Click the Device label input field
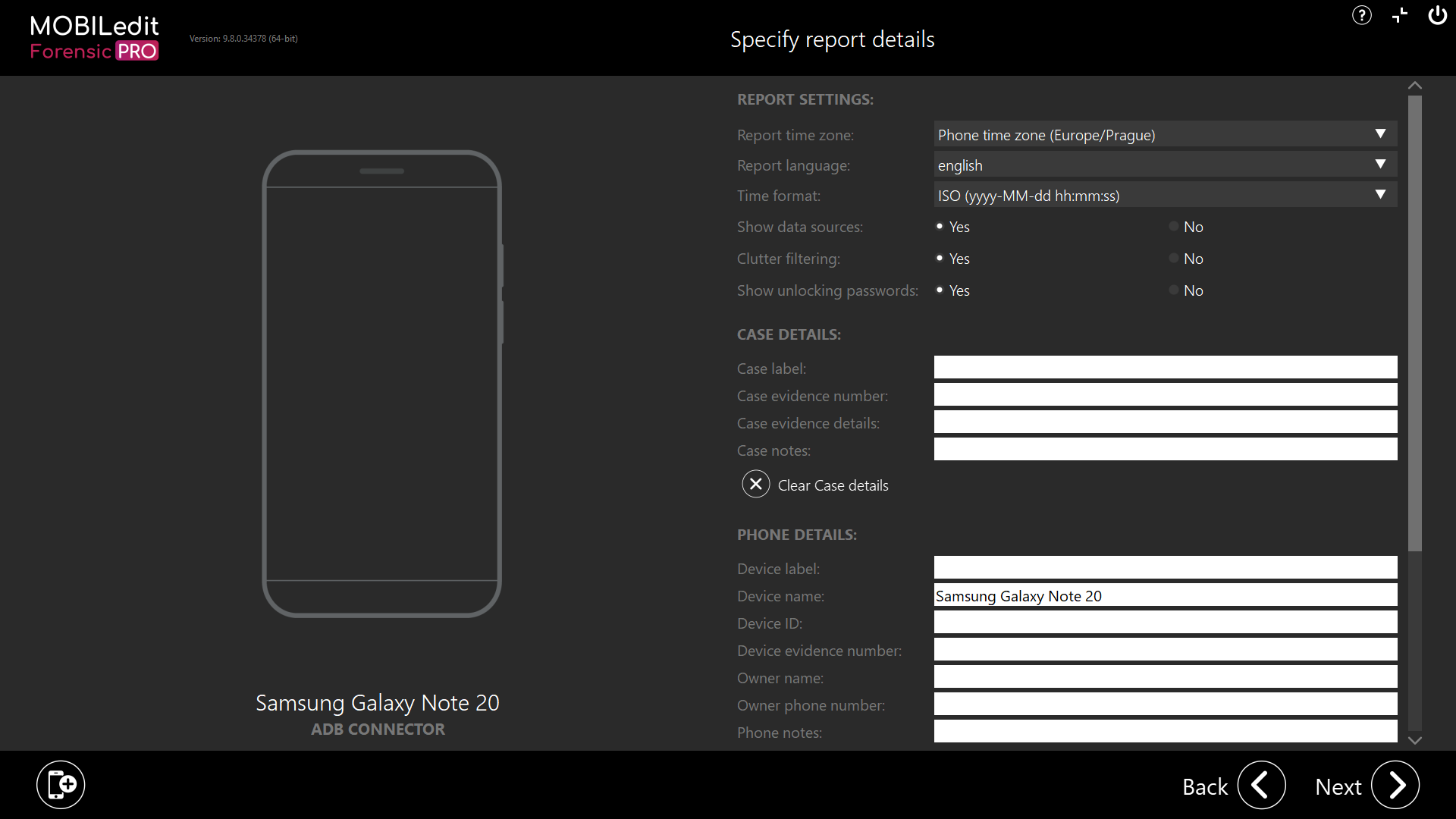Viewport: 1456px width, 819px height. click(1166, 567)
